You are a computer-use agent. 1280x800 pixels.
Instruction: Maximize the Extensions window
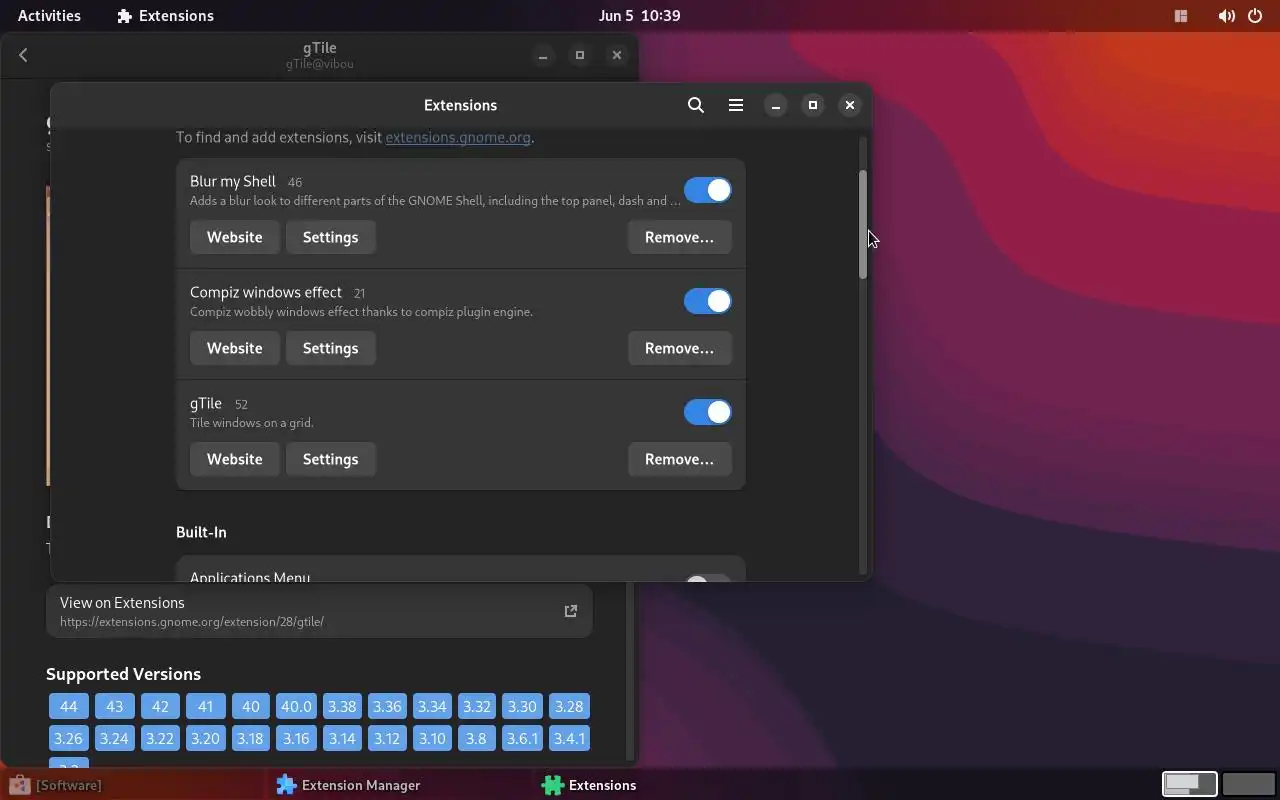pos(813,105)
